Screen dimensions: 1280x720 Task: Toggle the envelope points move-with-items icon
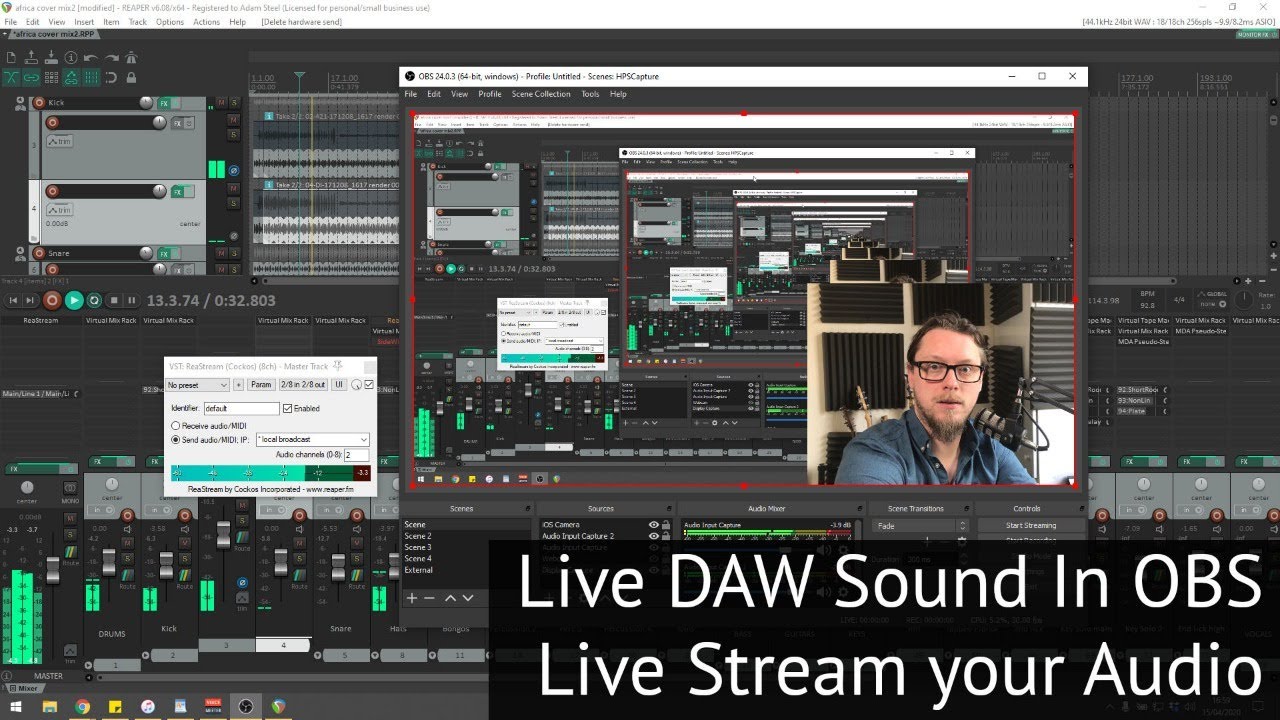[71, 77]
